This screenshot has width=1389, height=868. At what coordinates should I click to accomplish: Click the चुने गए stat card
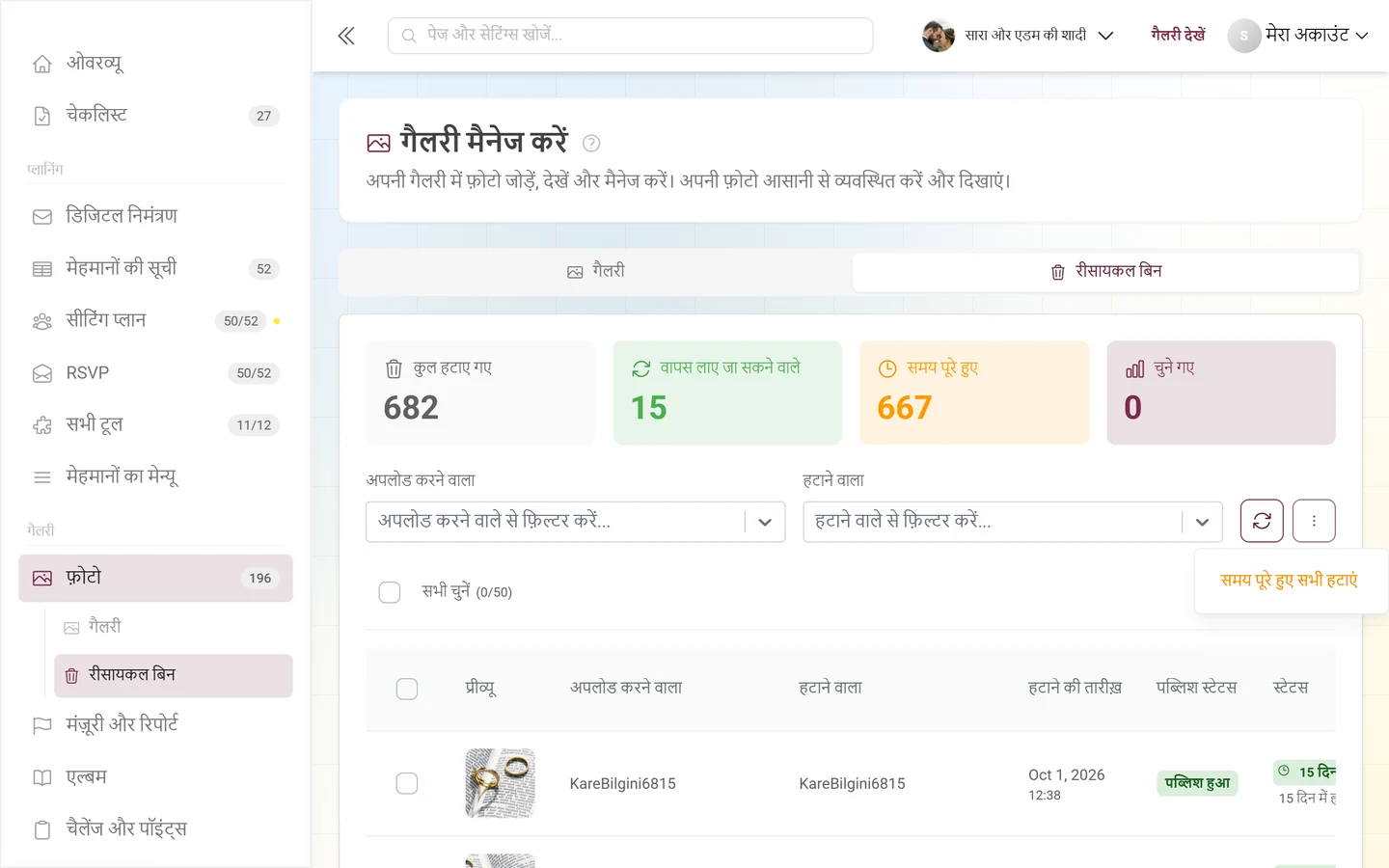coord(1221,393)
